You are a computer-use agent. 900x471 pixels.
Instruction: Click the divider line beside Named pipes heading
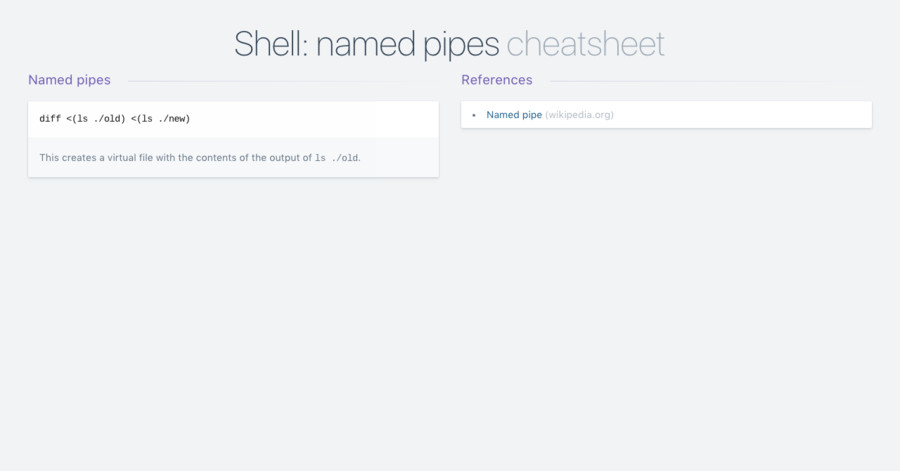click(270, 81)
